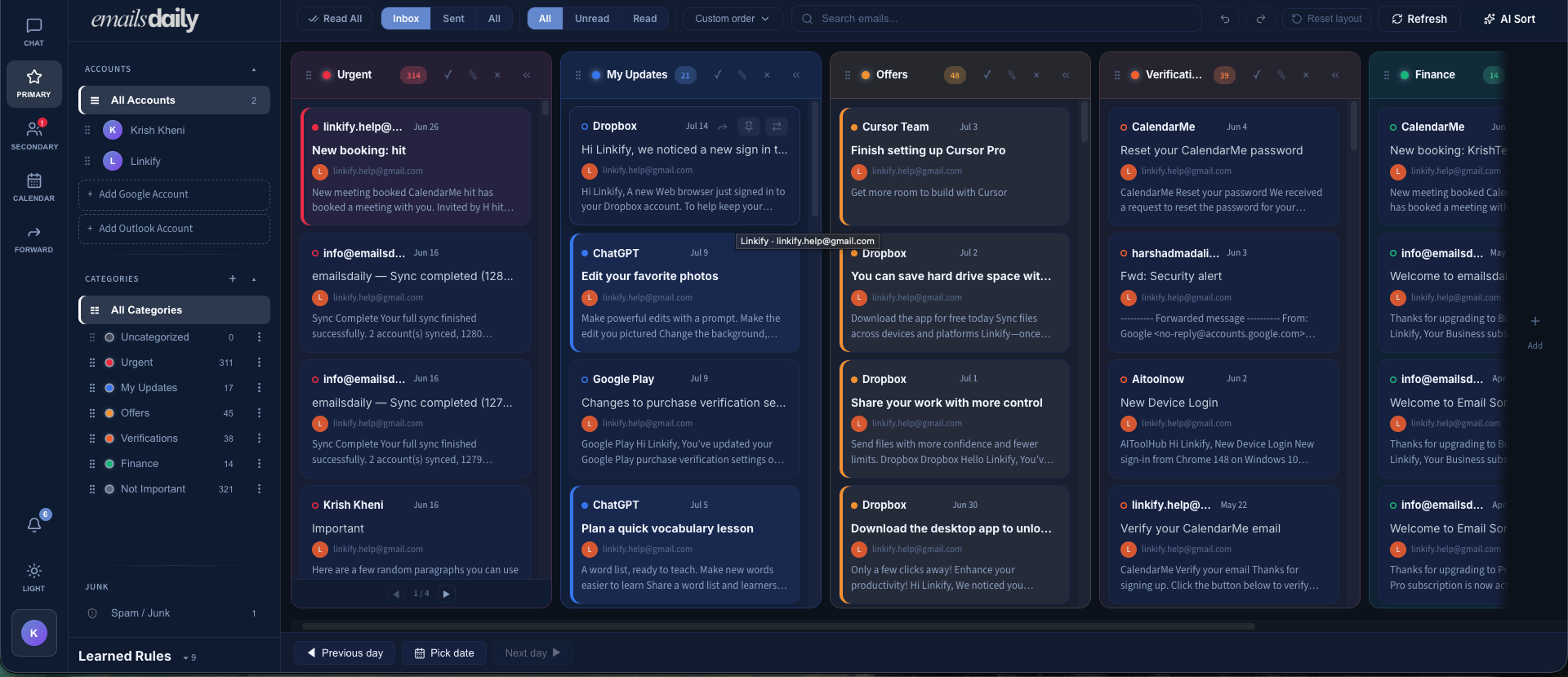Switch to the Sent tab
The width and height of the screenshot is (1568, 677).
click(453, 19)
